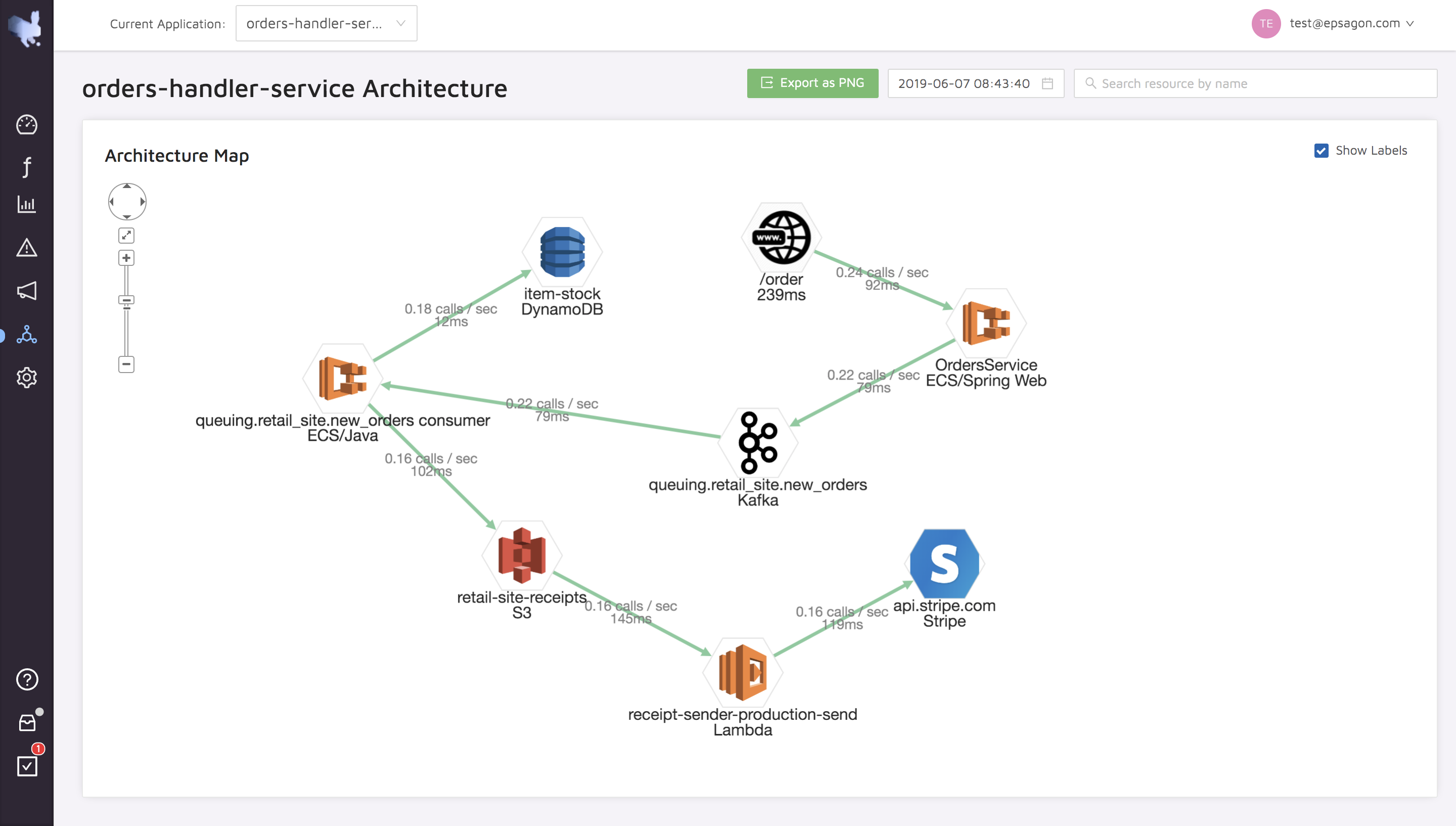
Task: Expand the Current Application dropdown
Action: [326, 23]
